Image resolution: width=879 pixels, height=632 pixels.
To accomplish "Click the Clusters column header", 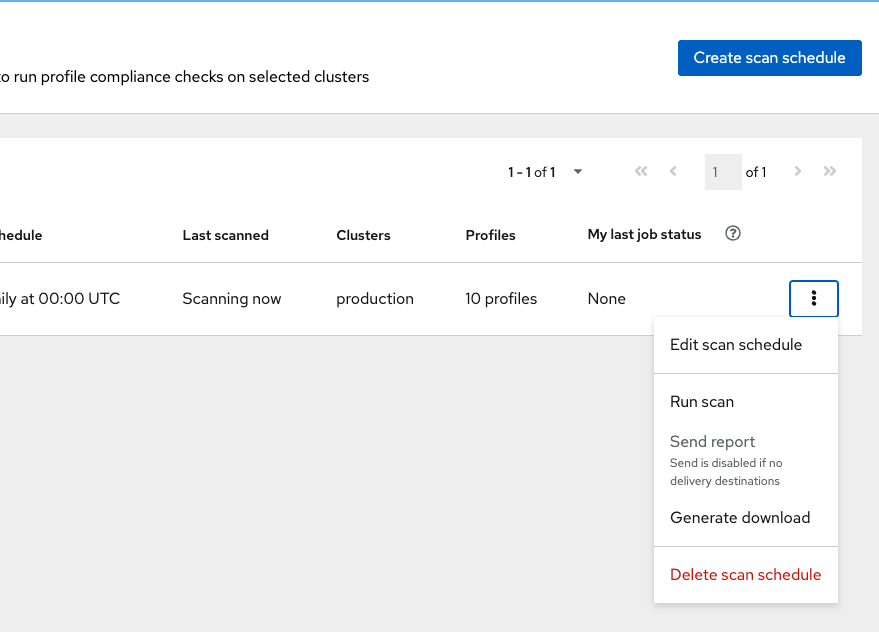I will tap(363, 236).
